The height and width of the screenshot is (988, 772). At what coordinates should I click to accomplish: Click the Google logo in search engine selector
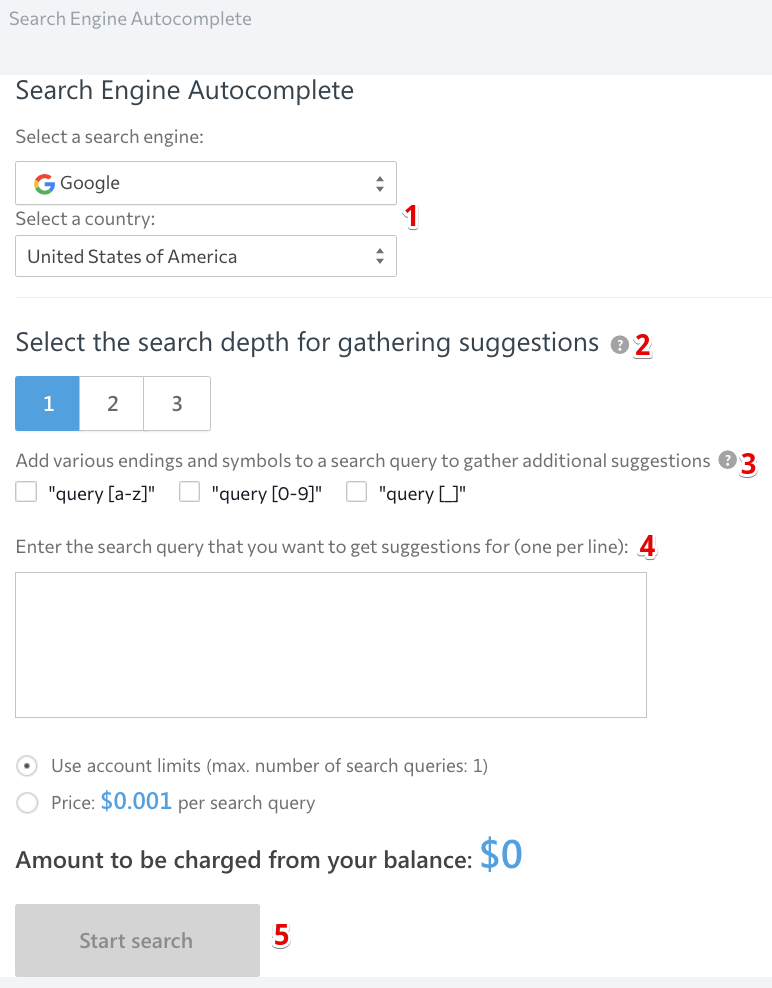point(44,183)
